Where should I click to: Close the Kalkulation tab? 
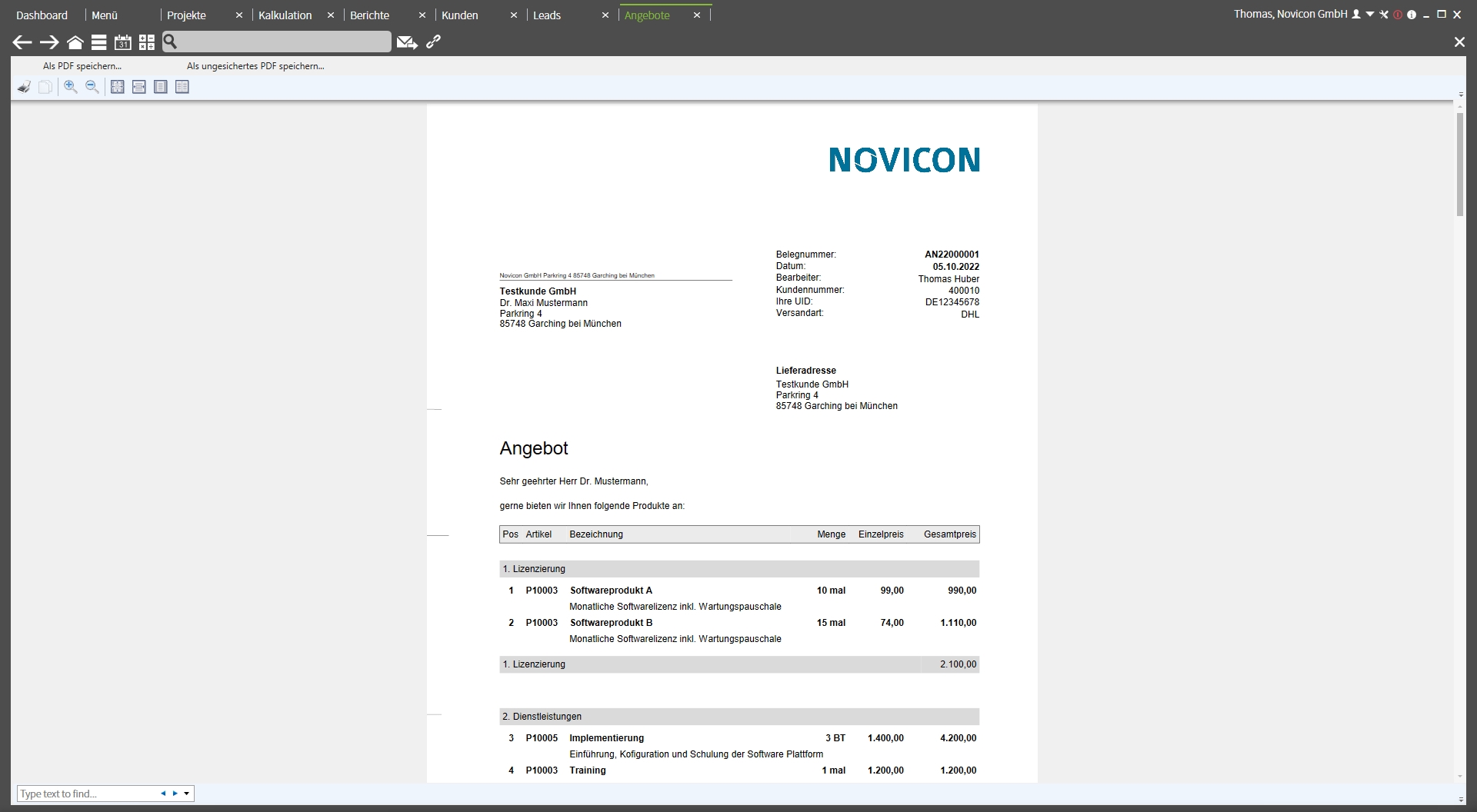point(331,15)
